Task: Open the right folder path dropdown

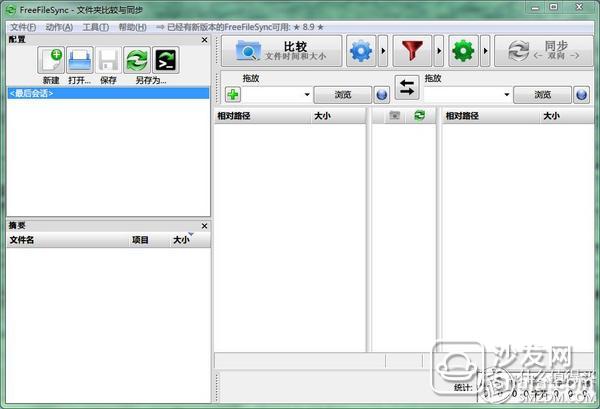Action: coord(507,95)
